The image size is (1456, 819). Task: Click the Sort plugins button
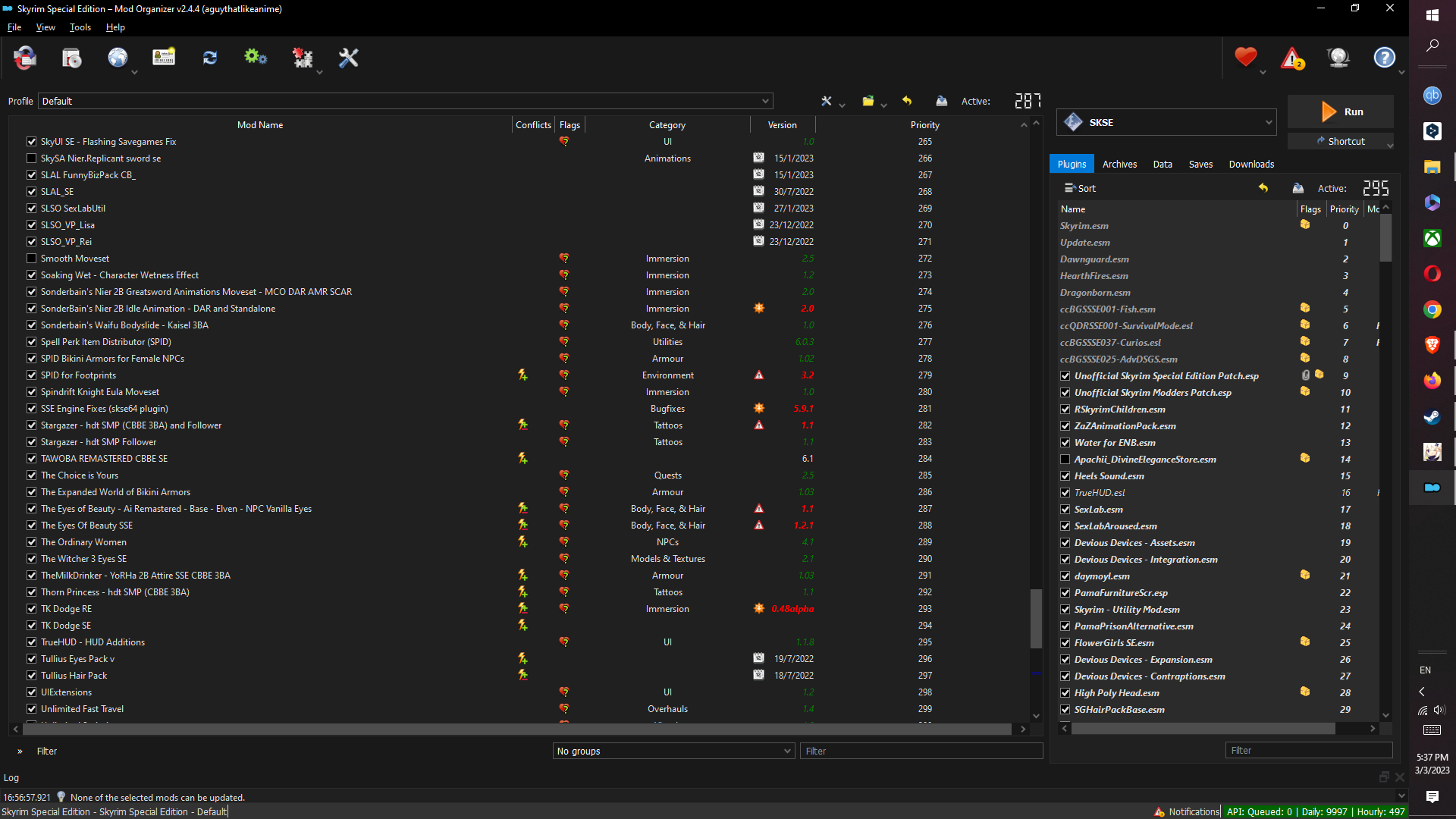point(1080,188)
